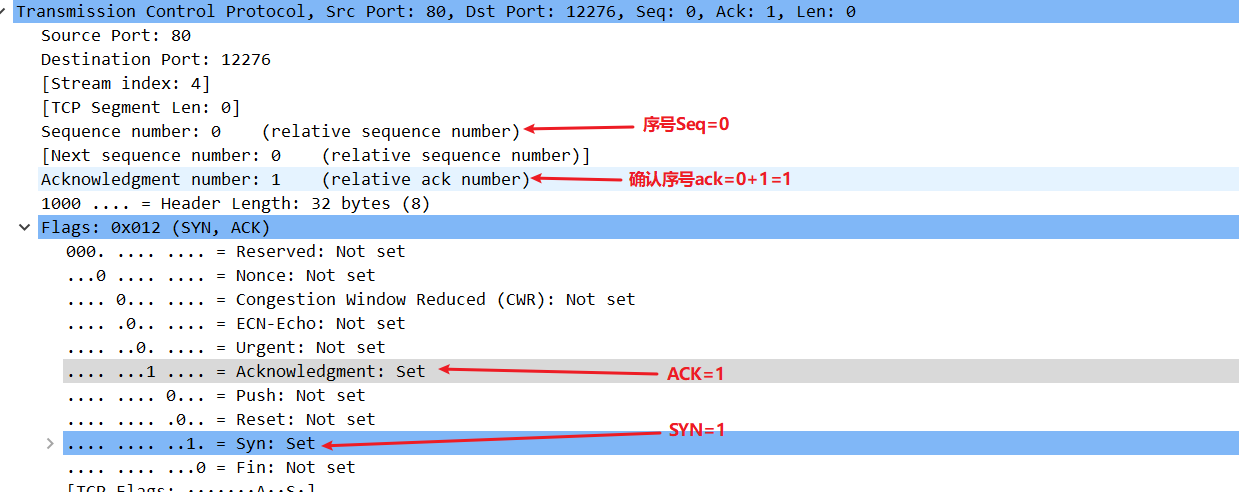This screenshot has width=1239, height=492.
Task: Select the Reset: Not set flag
Action: (221, 420)
